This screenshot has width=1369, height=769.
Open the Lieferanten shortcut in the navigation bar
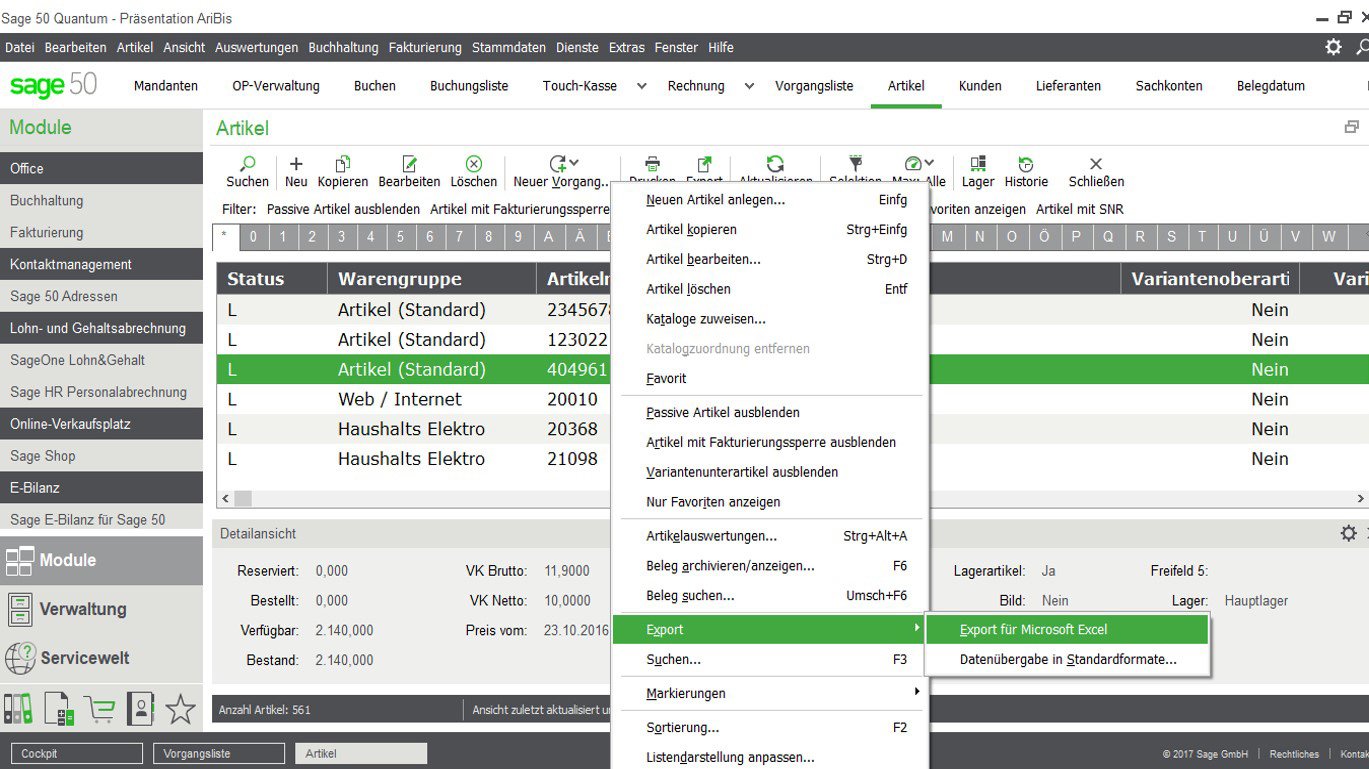[1069, 86]
